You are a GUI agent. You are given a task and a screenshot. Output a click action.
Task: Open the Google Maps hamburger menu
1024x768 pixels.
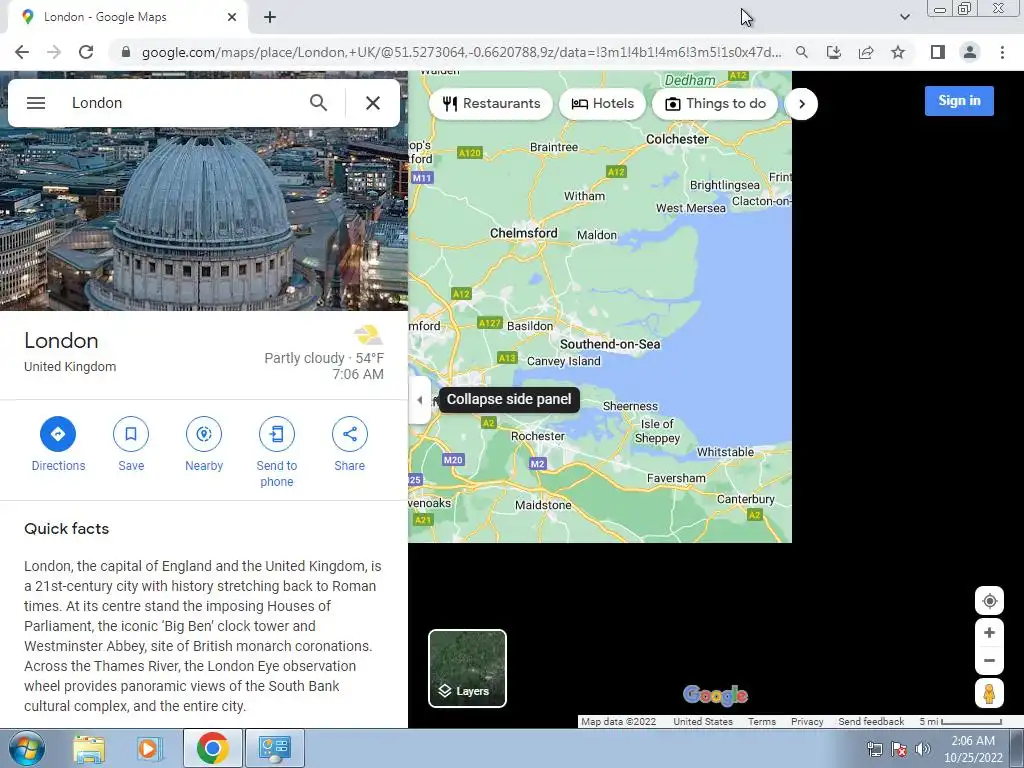(x=36, y=103)
